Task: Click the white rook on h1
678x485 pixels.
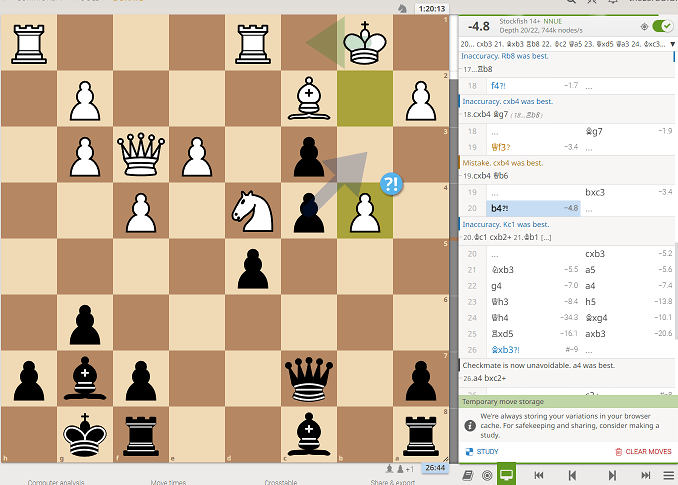Action: tap(29, 42)
